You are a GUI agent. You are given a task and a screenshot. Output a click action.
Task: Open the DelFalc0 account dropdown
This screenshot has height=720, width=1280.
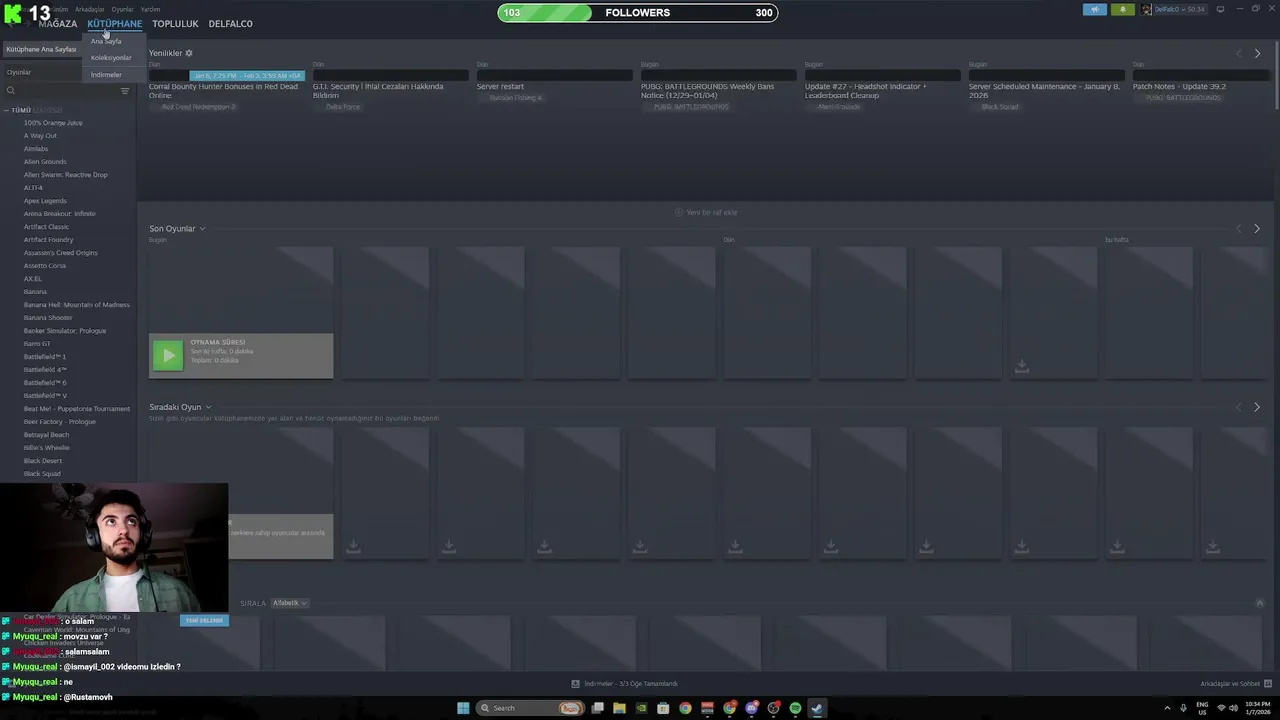(x=1174, y=9)
